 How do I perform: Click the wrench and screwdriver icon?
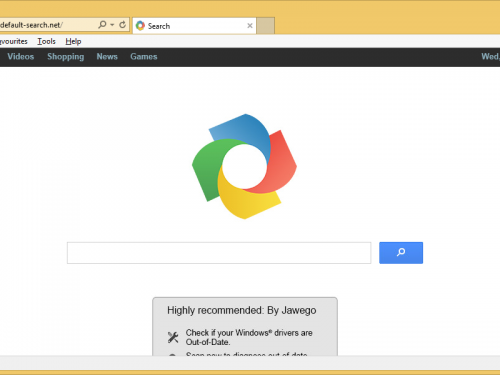(x=173, y=337)
